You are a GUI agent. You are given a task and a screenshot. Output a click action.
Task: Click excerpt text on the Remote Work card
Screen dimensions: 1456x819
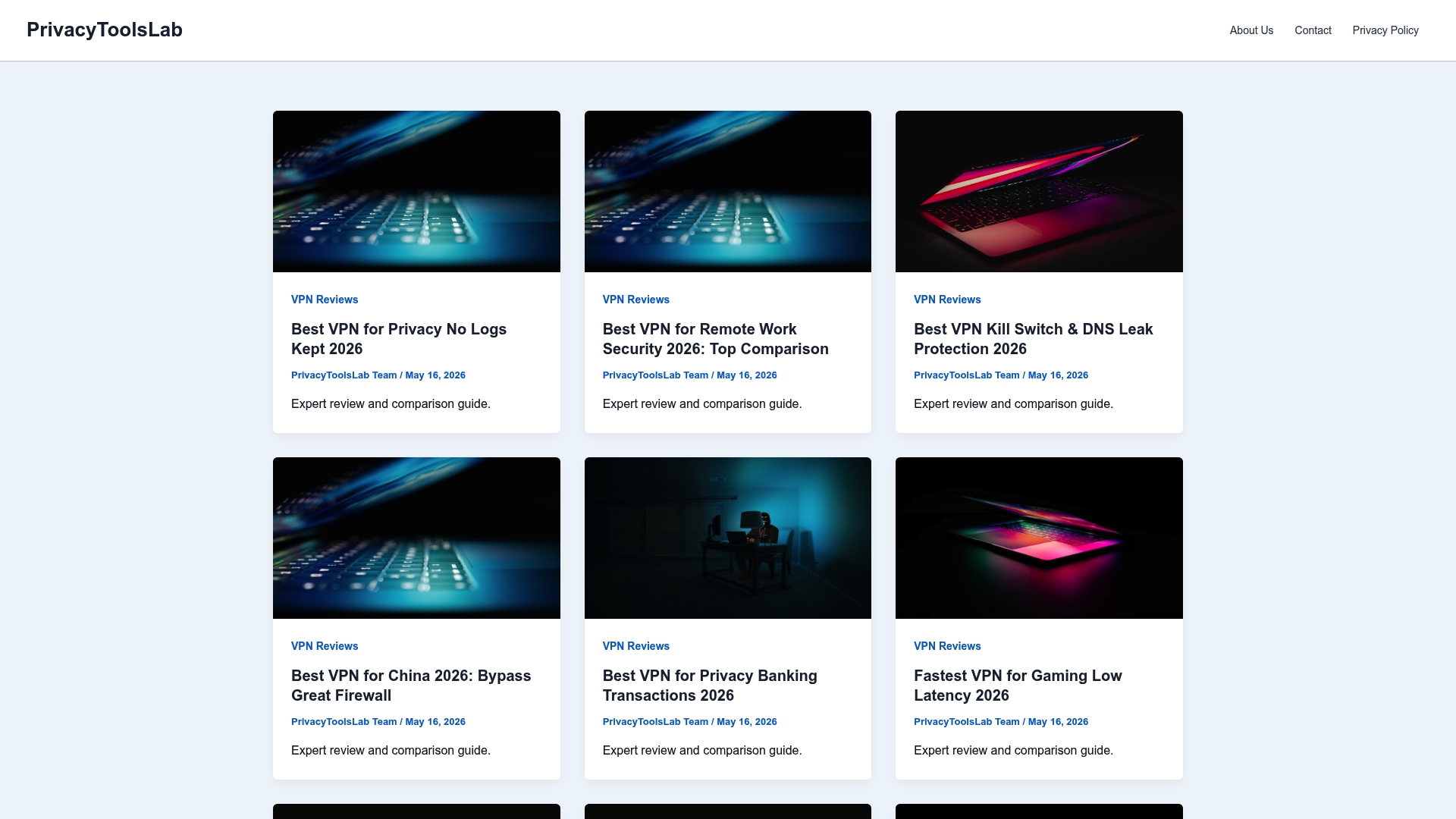[x=702, y=404]
